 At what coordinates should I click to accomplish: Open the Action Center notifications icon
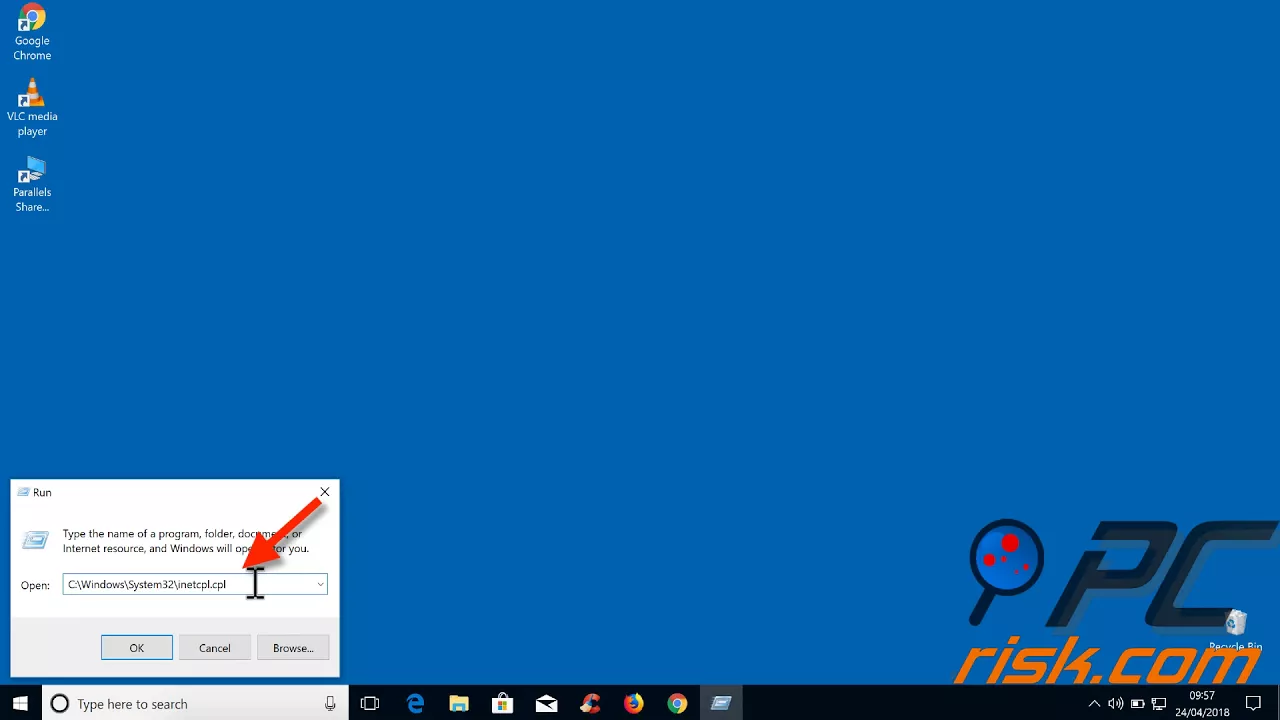click(x=1253, y=704)
